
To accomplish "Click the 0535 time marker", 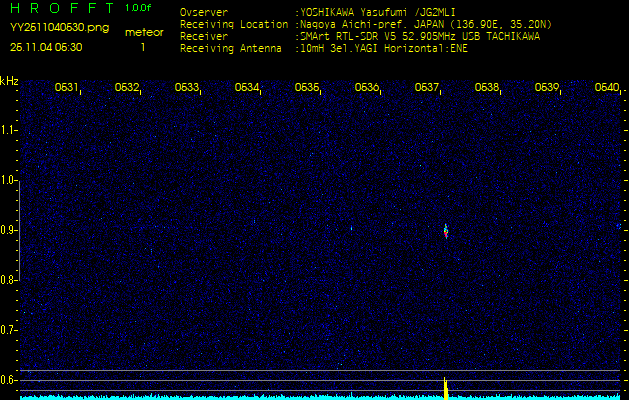I will 306,87.
